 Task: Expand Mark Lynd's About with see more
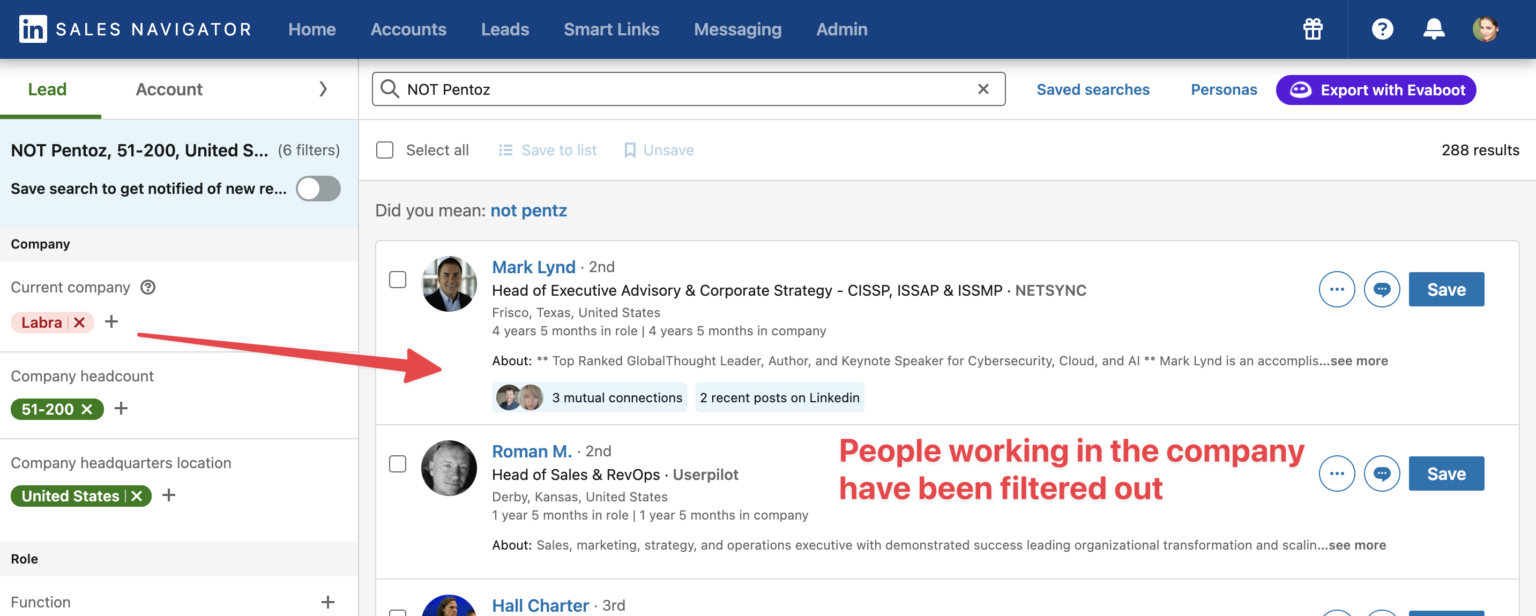point(1353,361)
